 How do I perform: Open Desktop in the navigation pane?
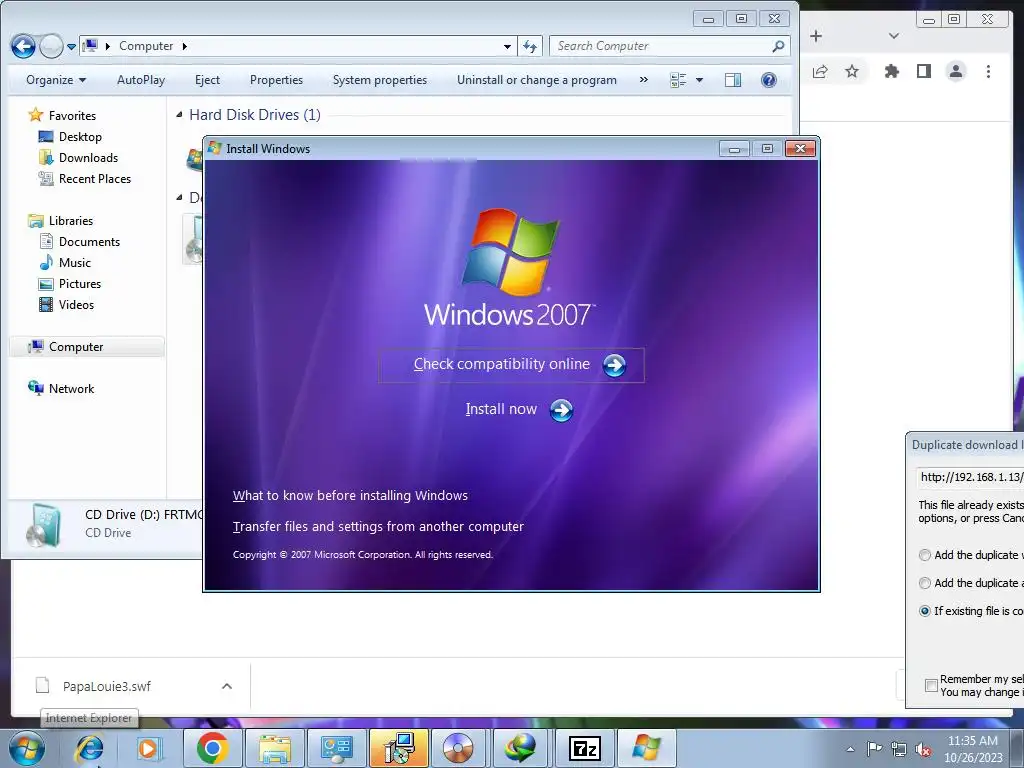[80, 136]
